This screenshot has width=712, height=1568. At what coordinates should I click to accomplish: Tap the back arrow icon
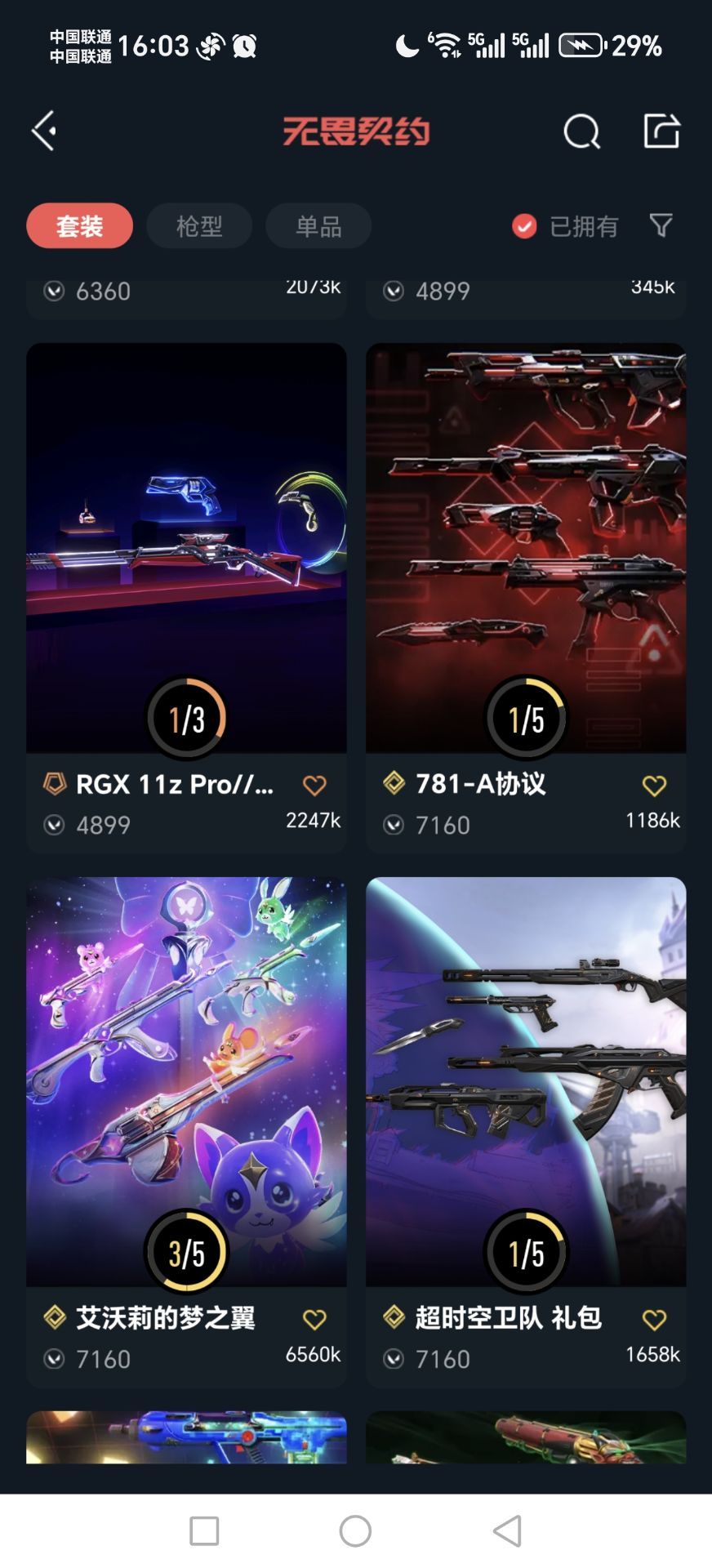(44, 131)
